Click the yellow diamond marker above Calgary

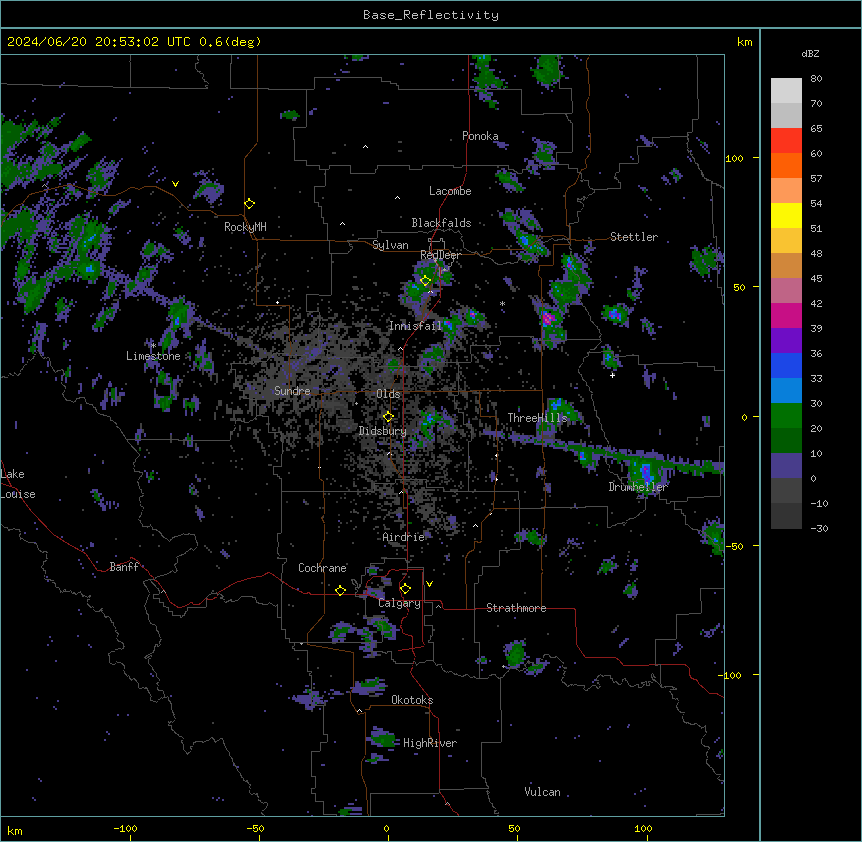[x=405, y=589]
